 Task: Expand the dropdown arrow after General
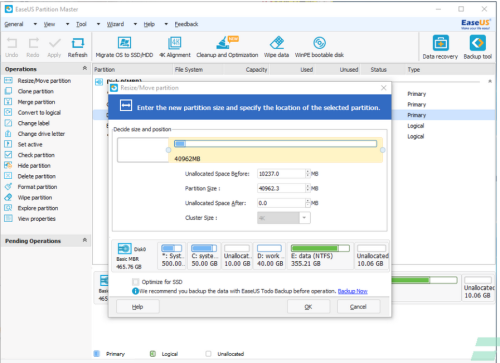pos(35,24)
